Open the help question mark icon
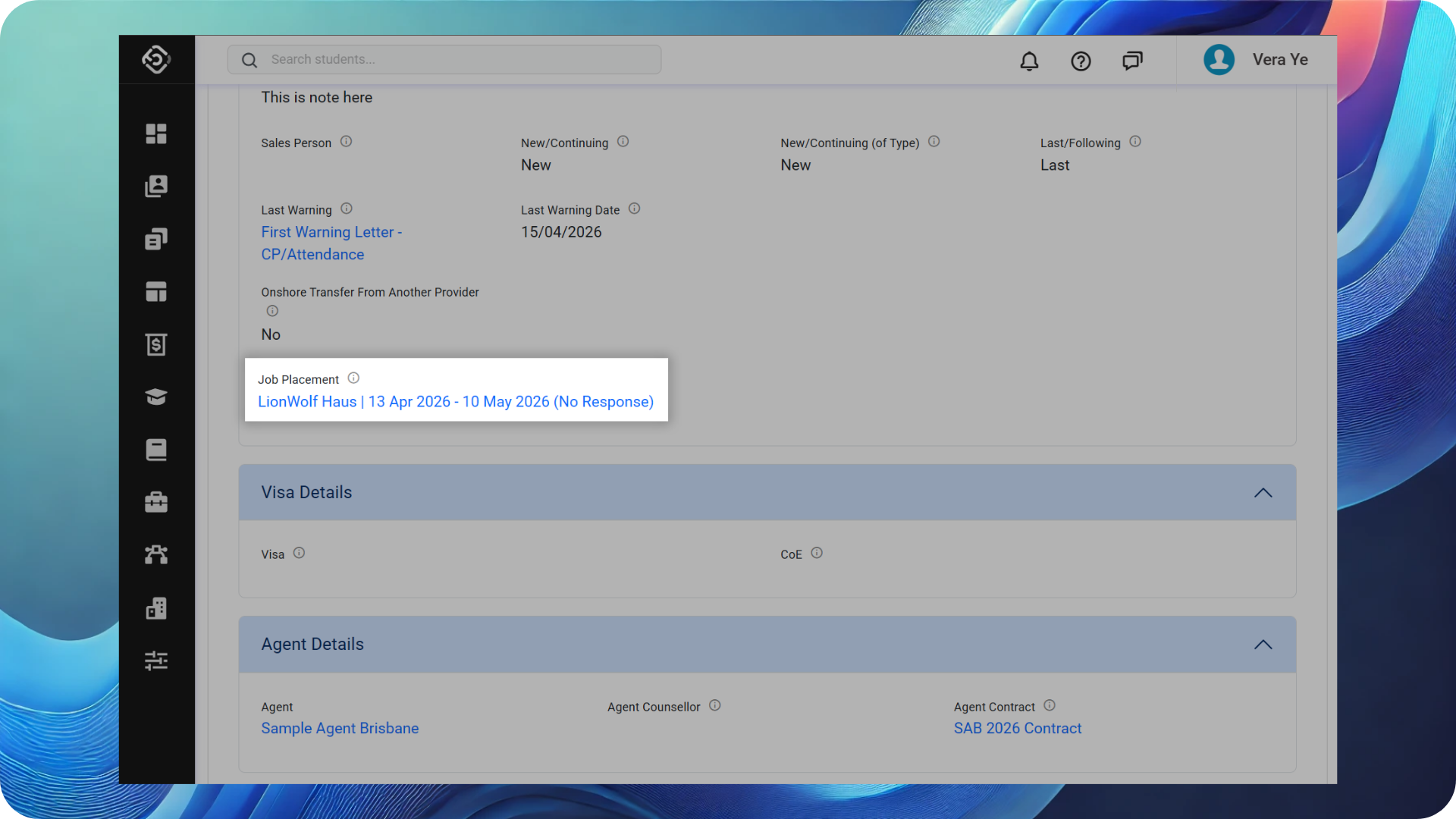Image resolution: width=1456 pixels, height=819 pixels. click(x=1081, y=61)
